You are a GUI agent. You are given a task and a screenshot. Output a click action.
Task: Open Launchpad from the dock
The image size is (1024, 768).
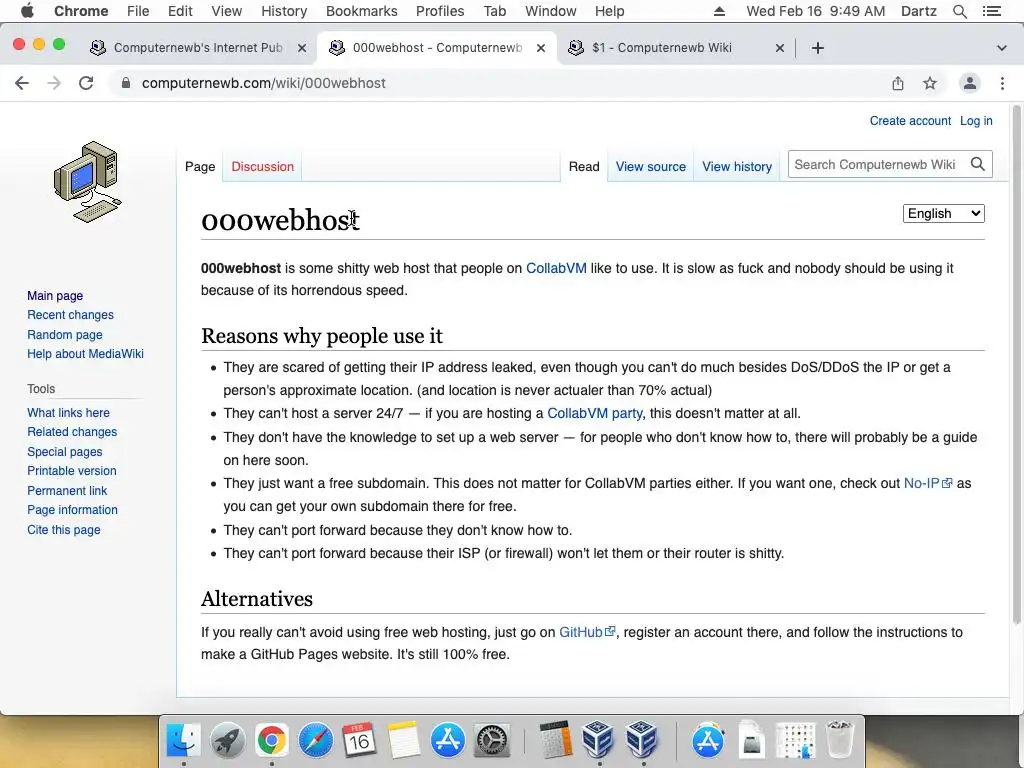(227, 740)
